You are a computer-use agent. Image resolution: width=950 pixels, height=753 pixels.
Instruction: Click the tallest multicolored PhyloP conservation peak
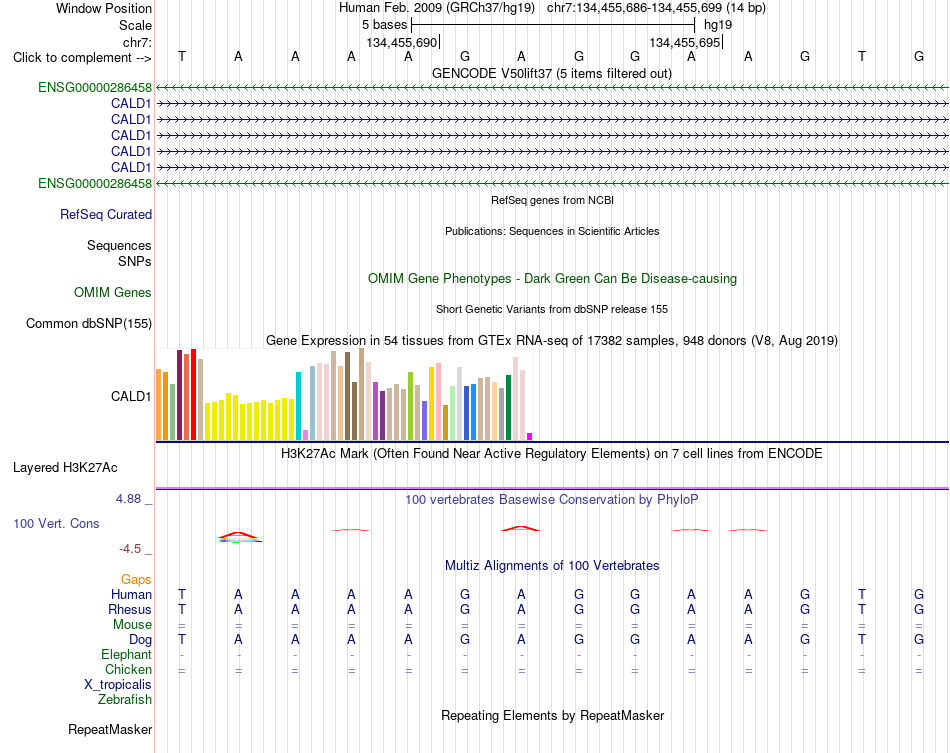tap(239, 537)
